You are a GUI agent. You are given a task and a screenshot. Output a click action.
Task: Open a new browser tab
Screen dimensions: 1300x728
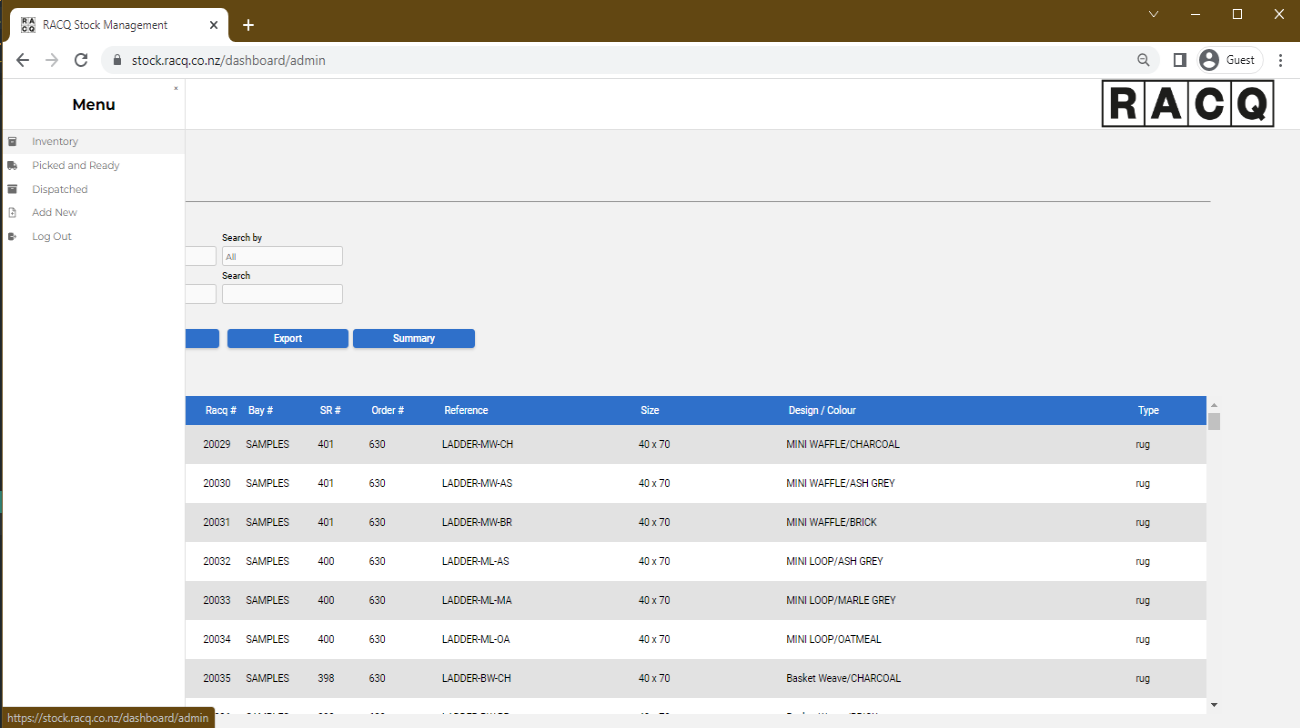click(248, 25)
